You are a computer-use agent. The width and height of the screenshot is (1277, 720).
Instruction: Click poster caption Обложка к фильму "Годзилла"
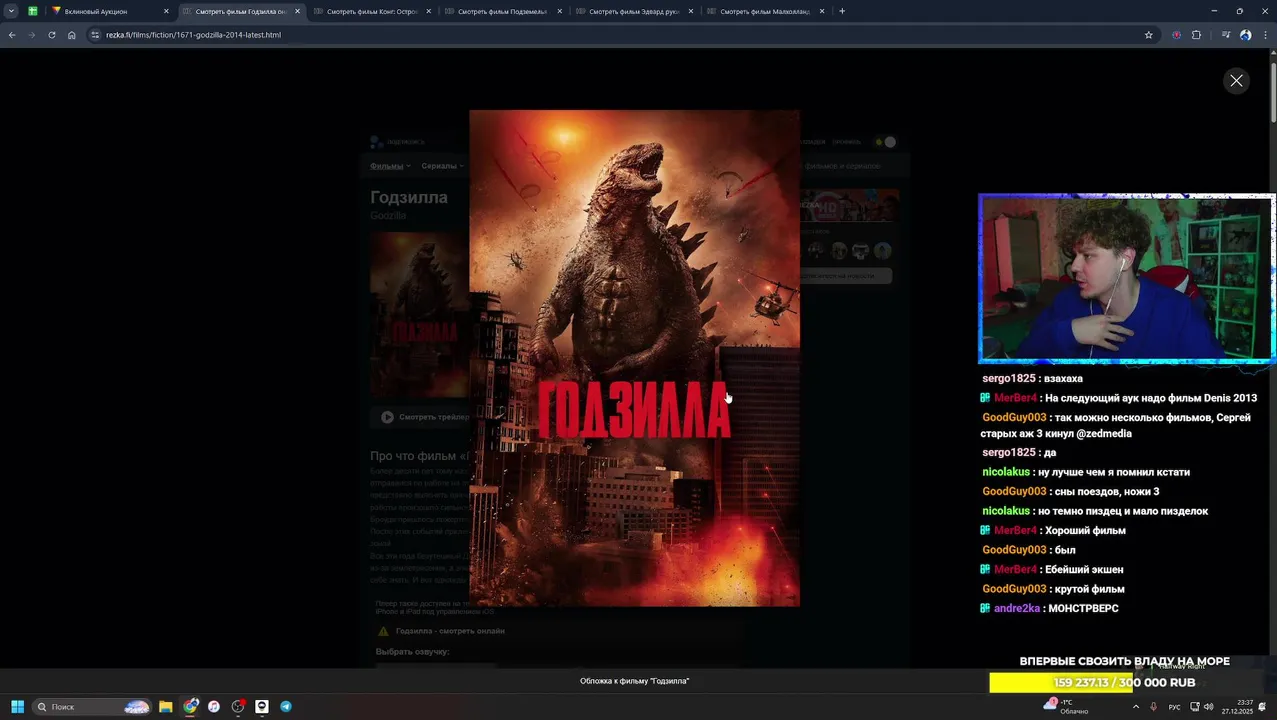(x=634, y=681)
